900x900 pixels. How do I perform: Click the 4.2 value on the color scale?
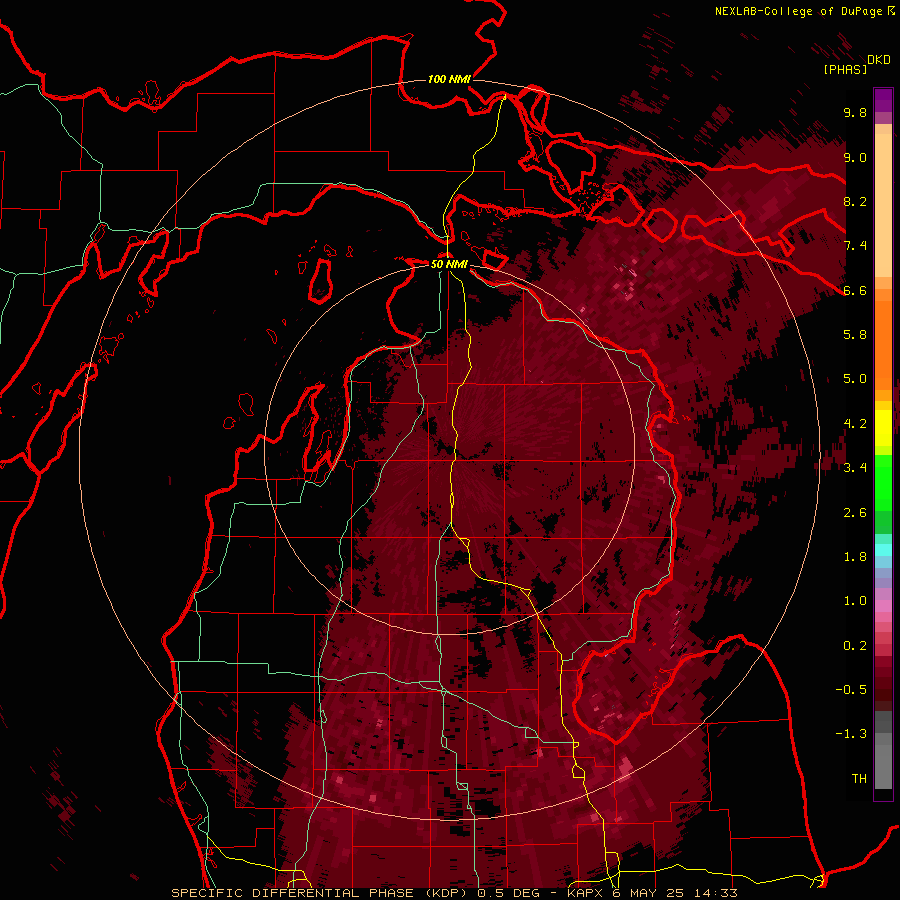point(855,424)
